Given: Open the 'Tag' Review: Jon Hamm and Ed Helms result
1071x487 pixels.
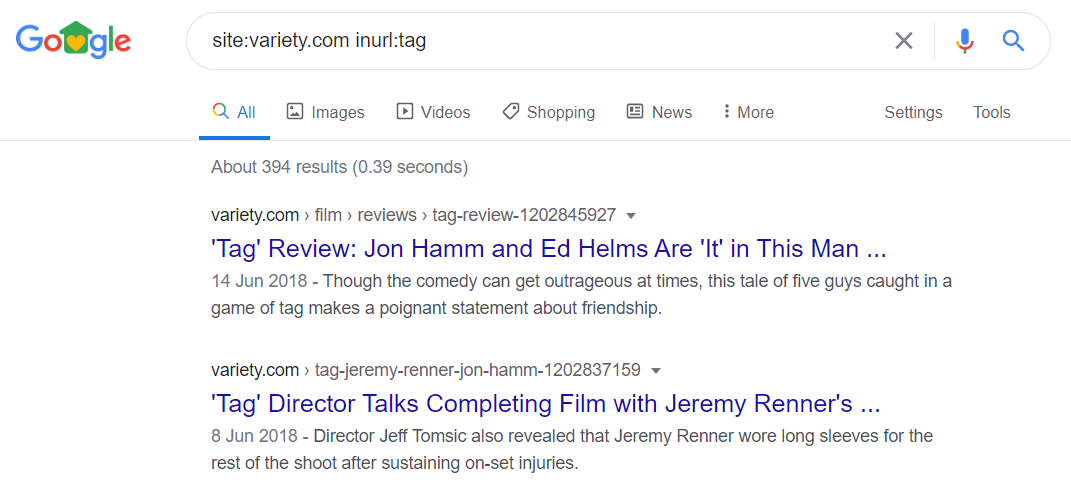Looking at the screenshot, I should tap(548, 249).
